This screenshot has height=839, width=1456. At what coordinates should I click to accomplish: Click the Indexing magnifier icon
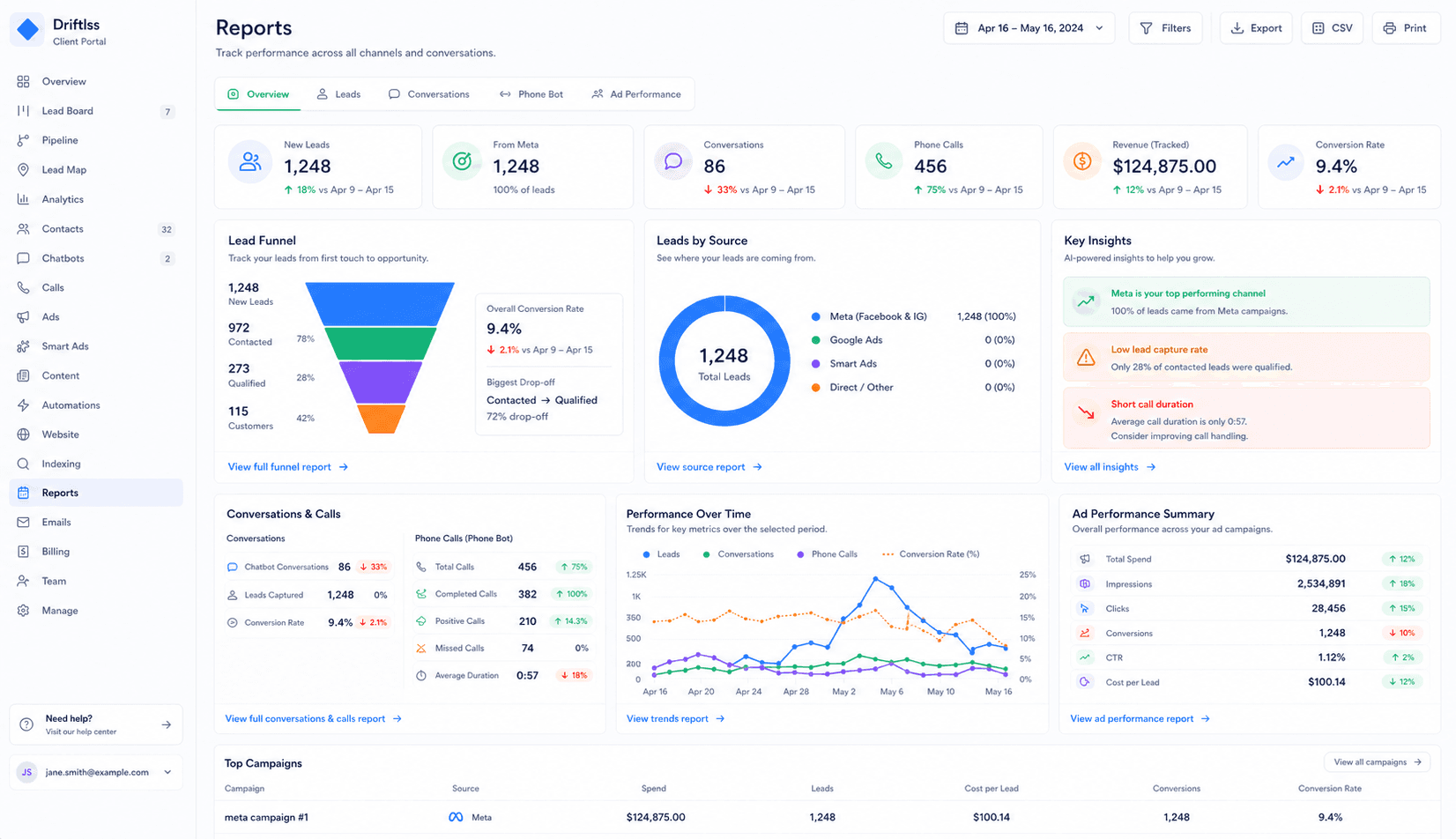coord(24,464)
